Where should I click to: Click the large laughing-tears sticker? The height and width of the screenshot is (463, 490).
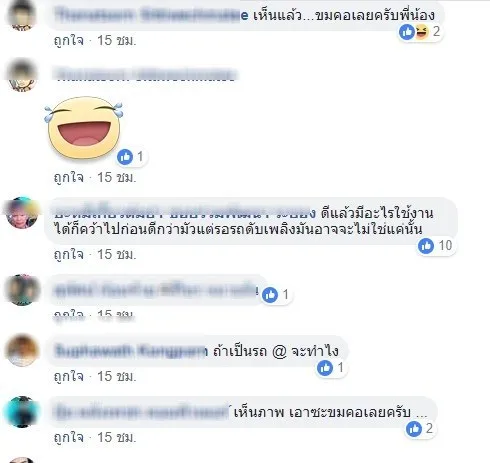coord(84,128)
